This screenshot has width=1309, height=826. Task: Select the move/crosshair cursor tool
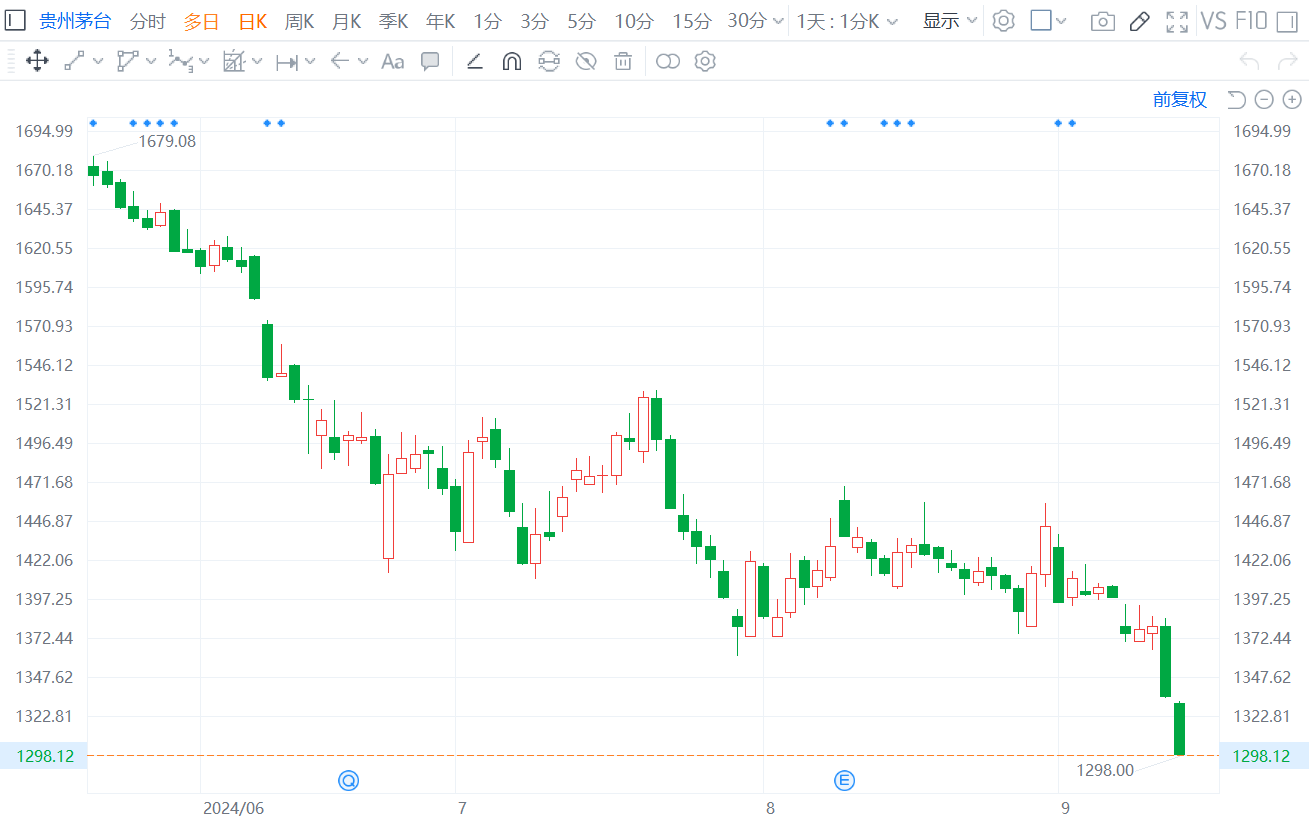pos(37,62)
